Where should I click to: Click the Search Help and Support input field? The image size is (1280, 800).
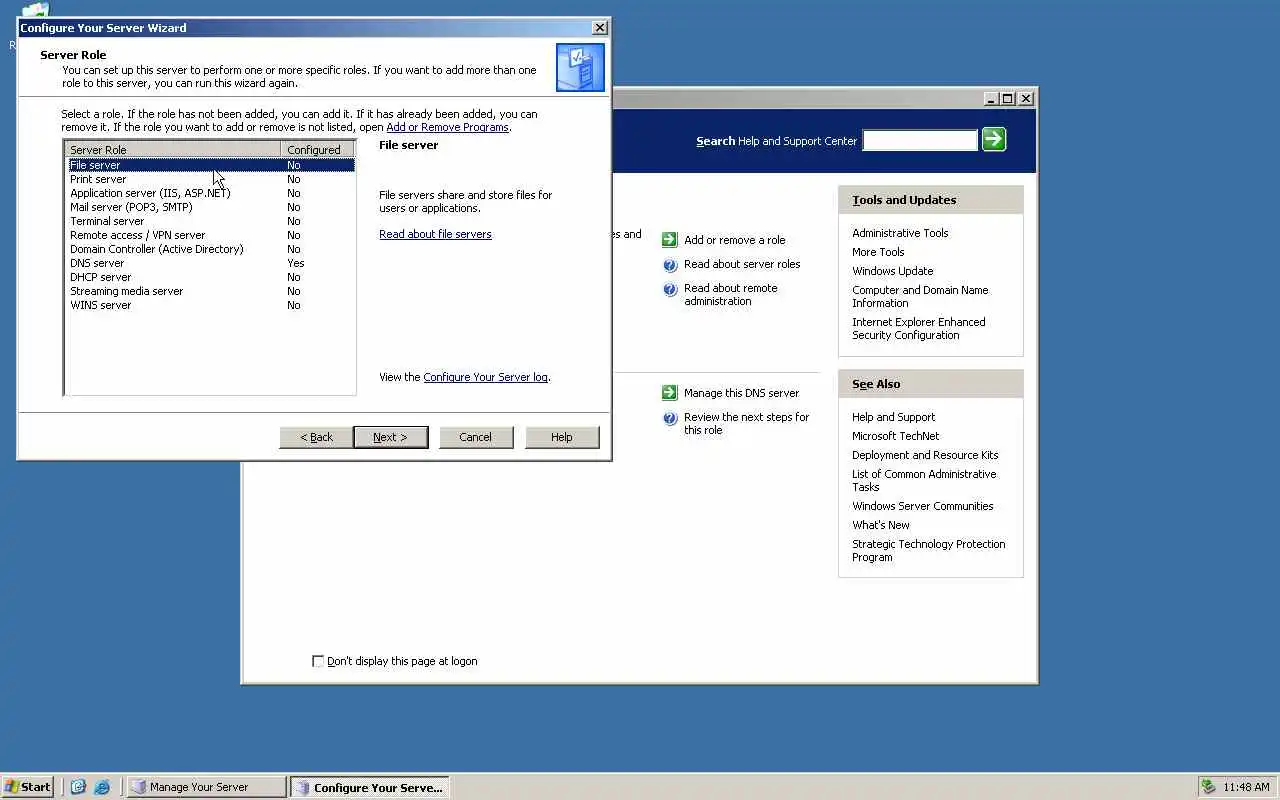tap(920, 141)
